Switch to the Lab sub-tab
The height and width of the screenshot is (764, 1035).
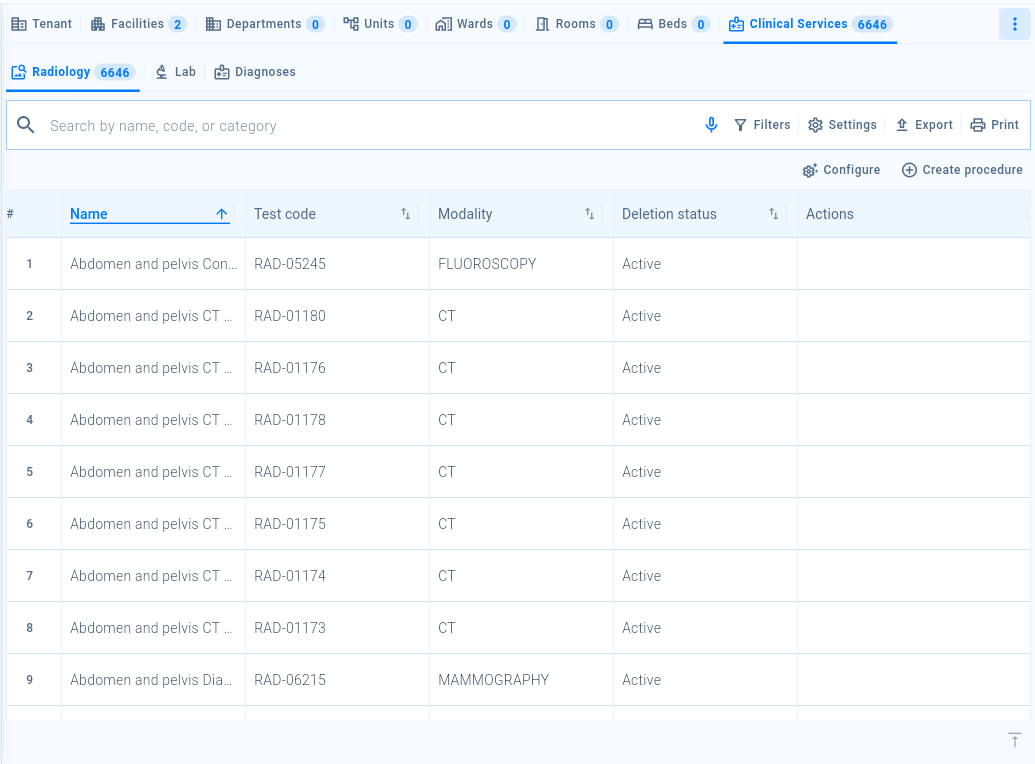pyautogui.click(x=176, y=72)
